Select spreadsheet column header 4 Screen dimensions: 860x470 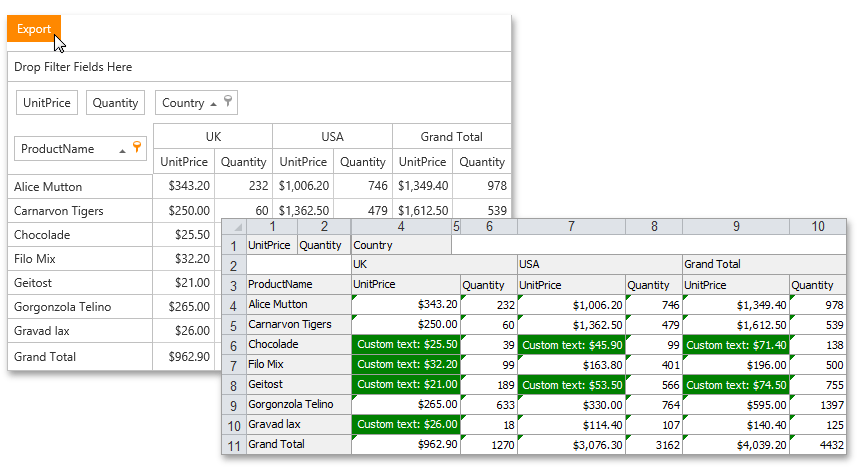401,226
